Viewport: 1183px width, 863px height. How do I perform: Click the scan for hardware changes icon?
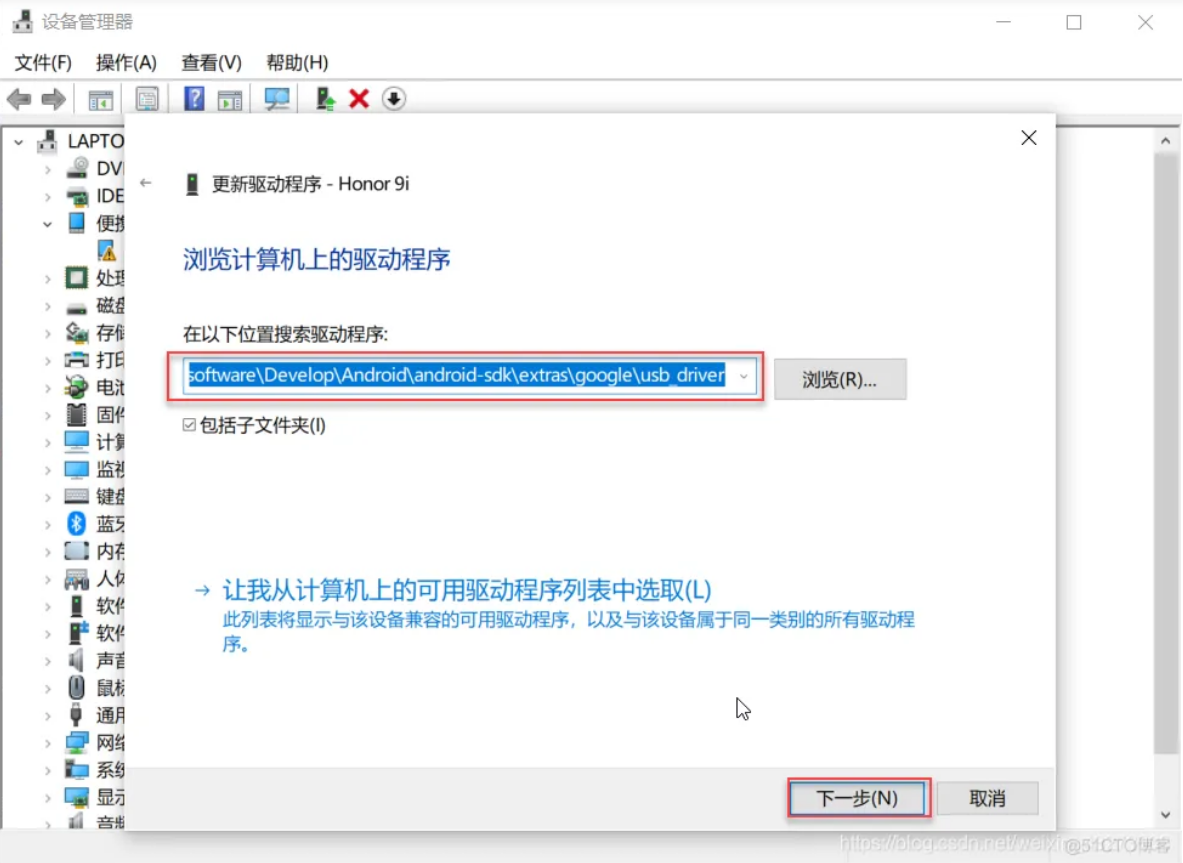[277, 99]
